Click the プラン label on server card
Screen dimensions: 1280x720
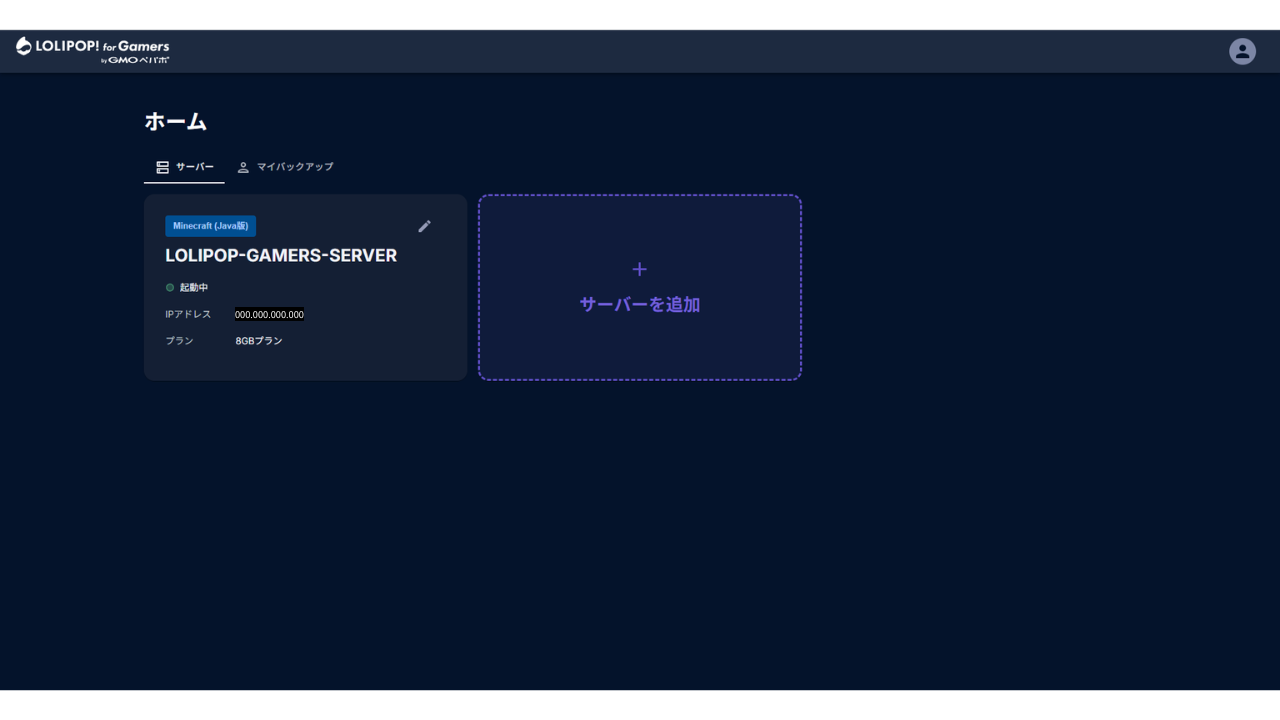[179, 341]
